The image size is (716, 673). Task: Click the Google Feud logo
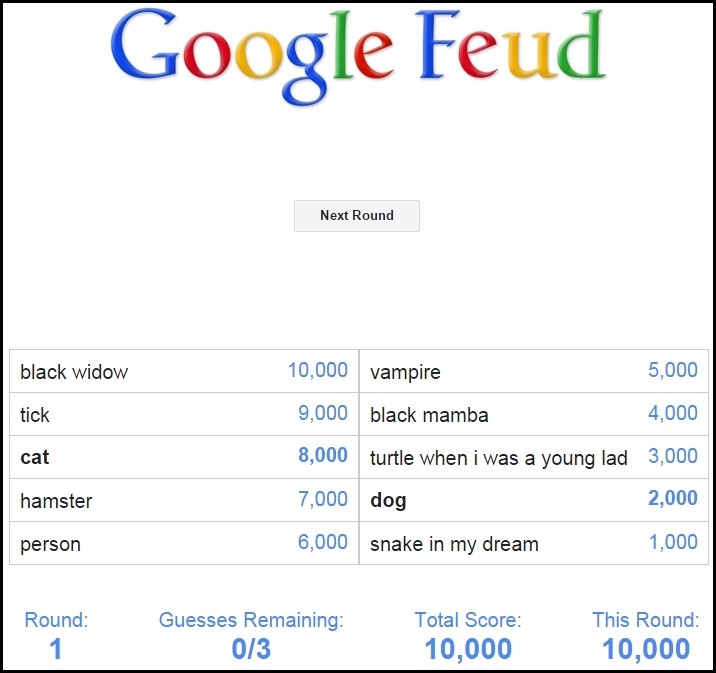(x=358, y=55)
